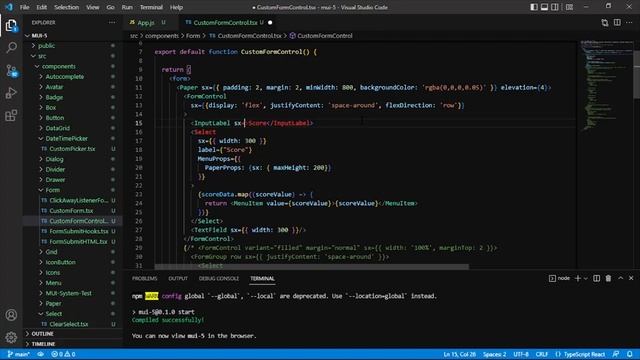The width and height of the screenshot is (640, 360).
Task: Open the Help menu
Action: [176, 7]
